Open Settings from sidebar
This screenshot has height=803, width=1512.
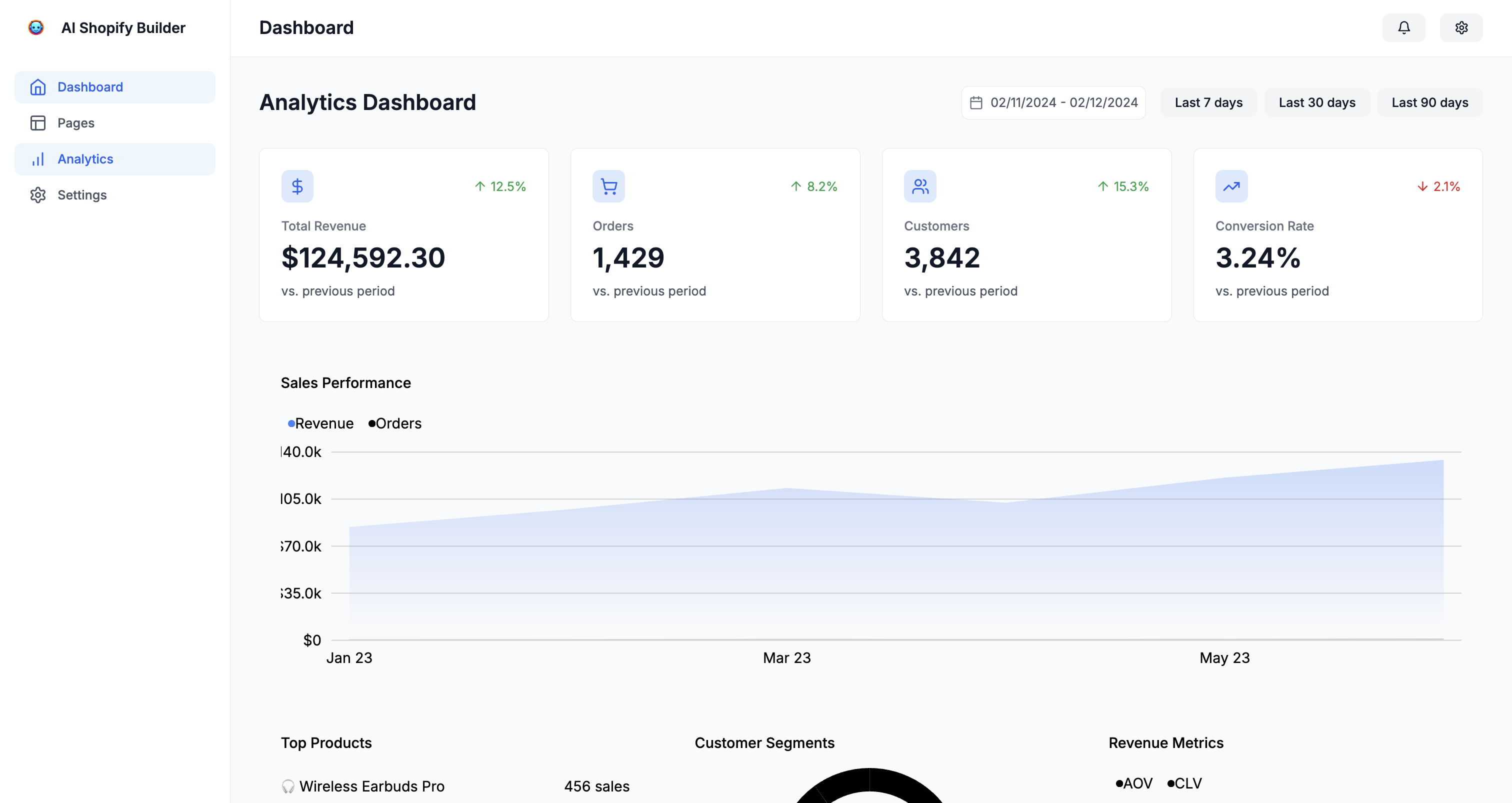click(x=81, y=195)
